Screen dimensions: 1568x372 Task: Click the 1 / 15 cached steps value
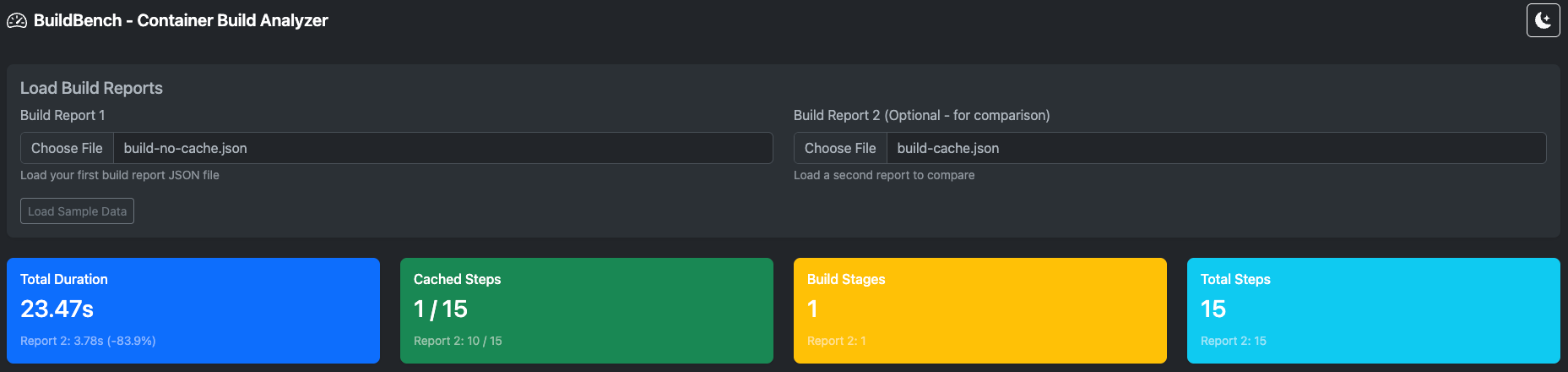click(x=440, y=309)
